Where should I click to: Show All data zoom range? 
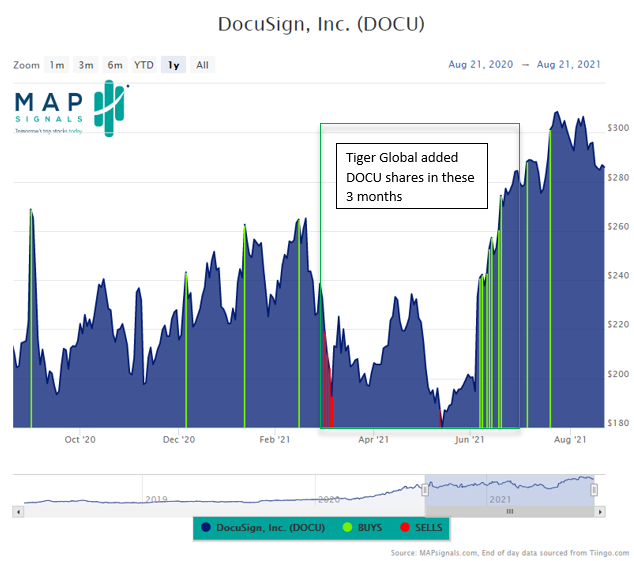point(203,65)
